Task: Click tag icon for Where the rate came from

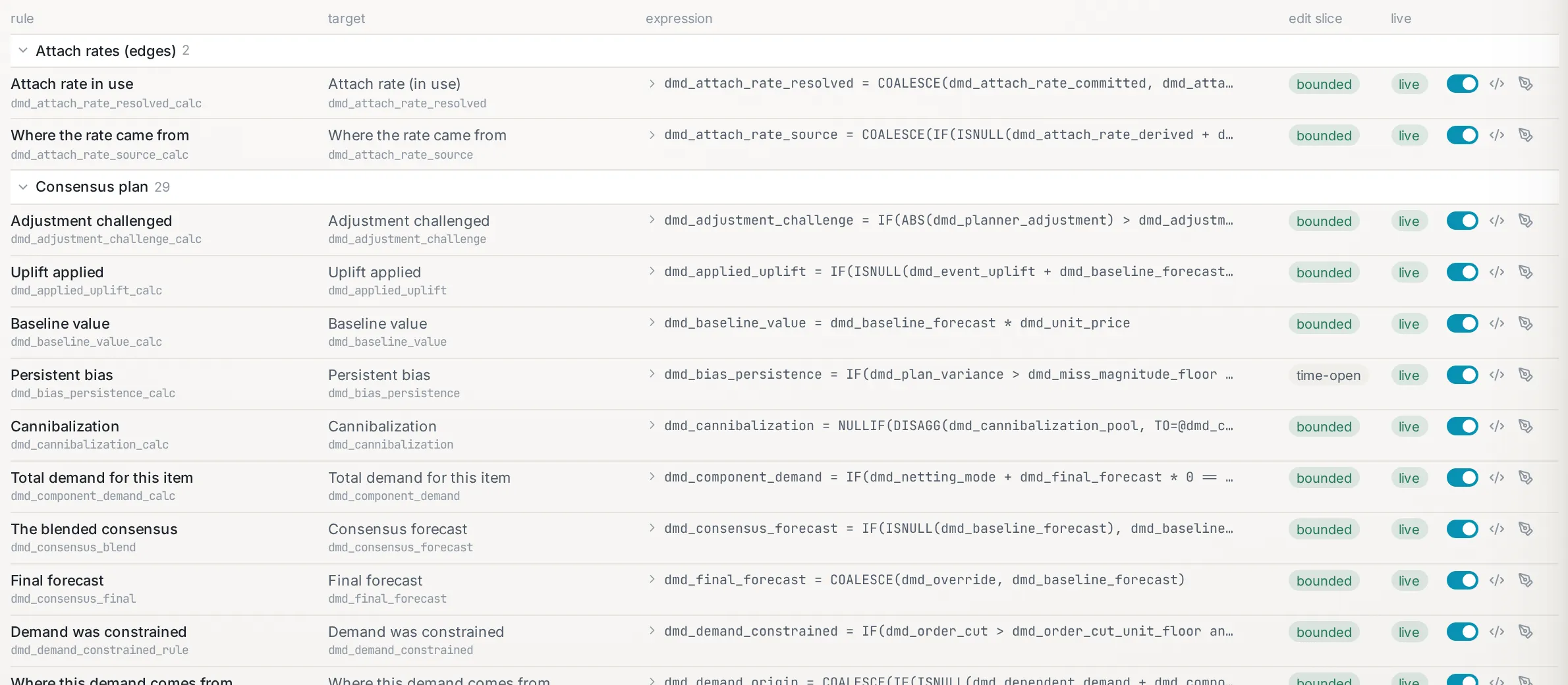Action: [1526, 135]
